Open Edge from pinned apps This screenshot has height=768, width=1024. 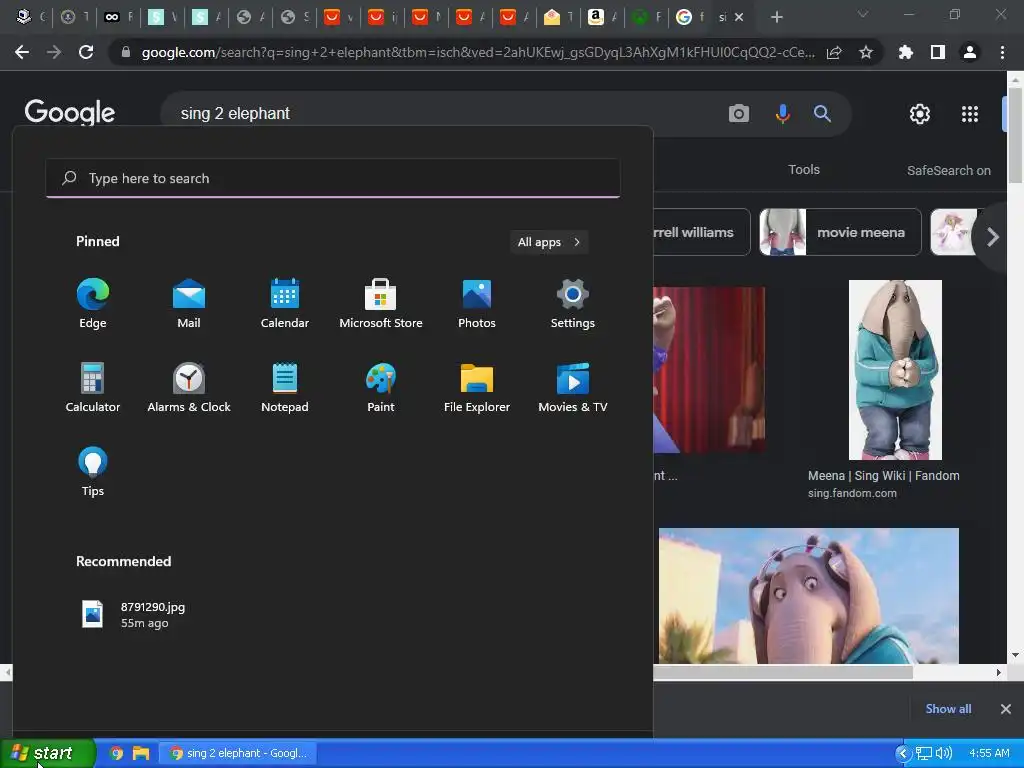pyautogui.click(x=93, y=303)
